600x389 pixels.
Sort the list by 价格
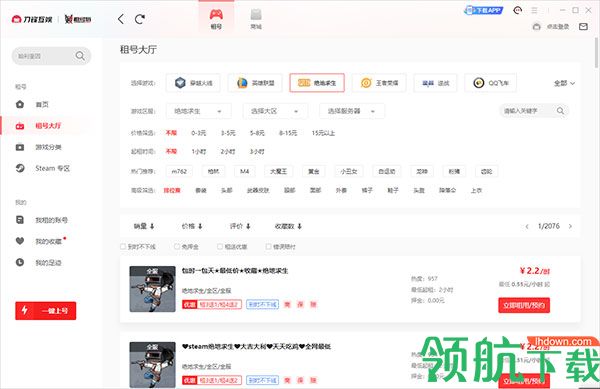click(192, 226)
